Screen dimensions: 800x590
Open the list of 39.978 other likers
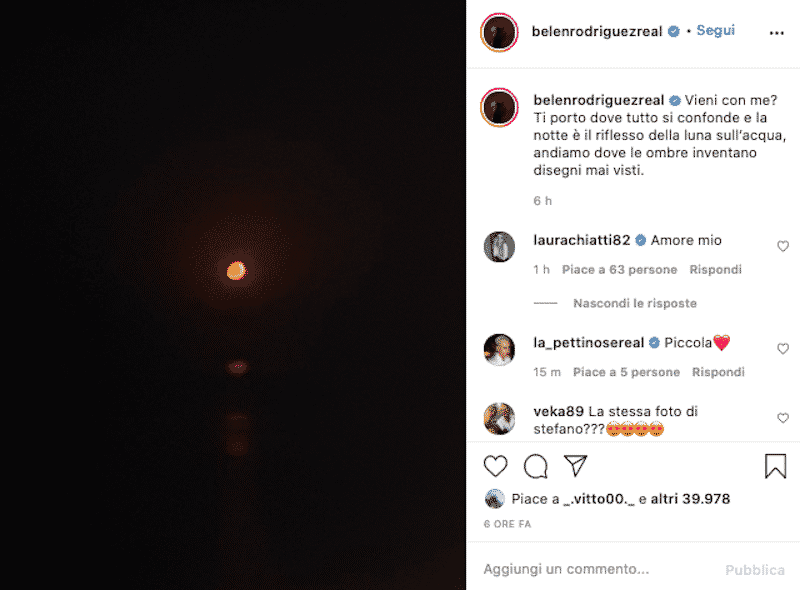coord(690,499)
